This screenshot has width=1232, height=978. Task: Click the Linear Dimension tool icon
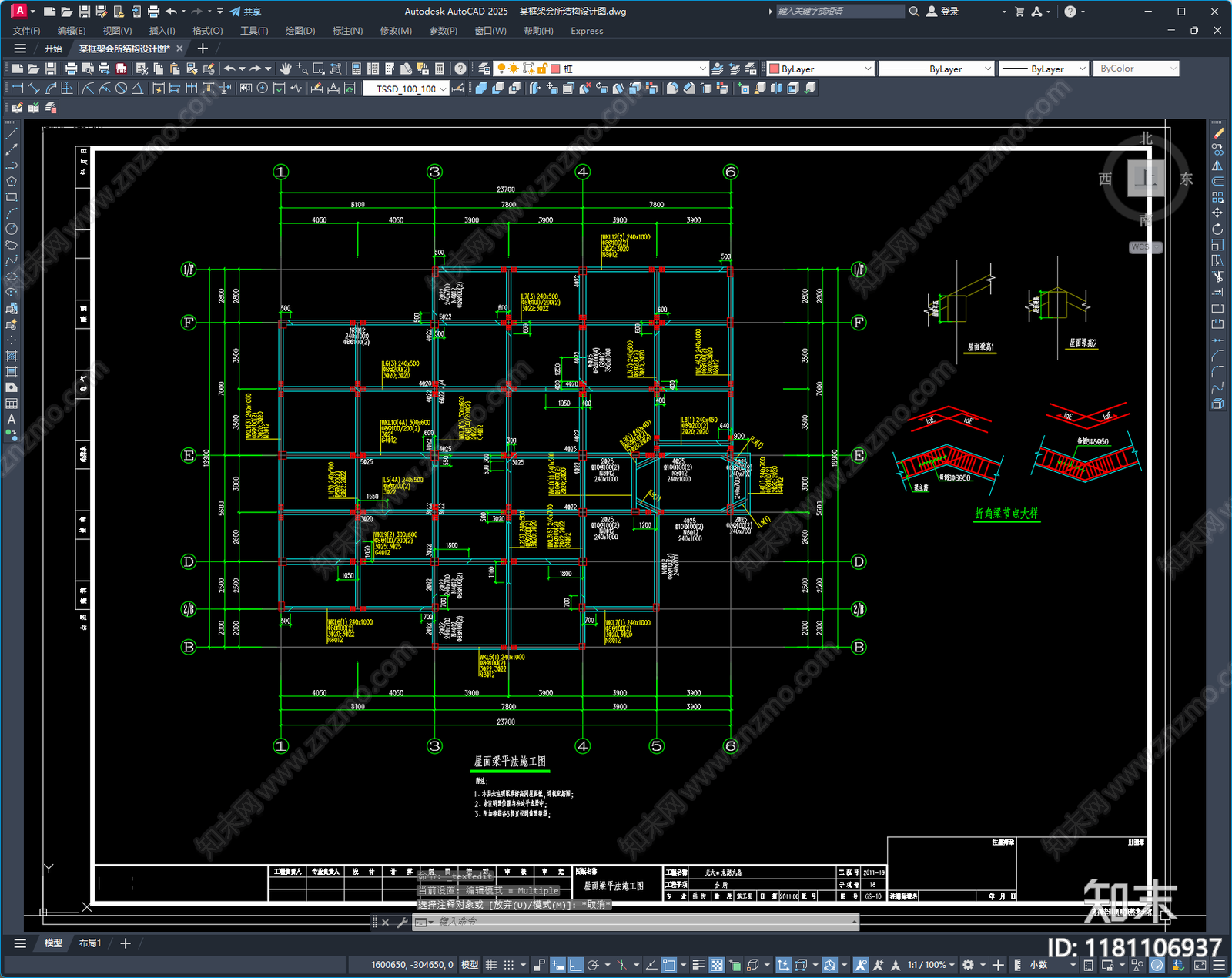point(17,89)
